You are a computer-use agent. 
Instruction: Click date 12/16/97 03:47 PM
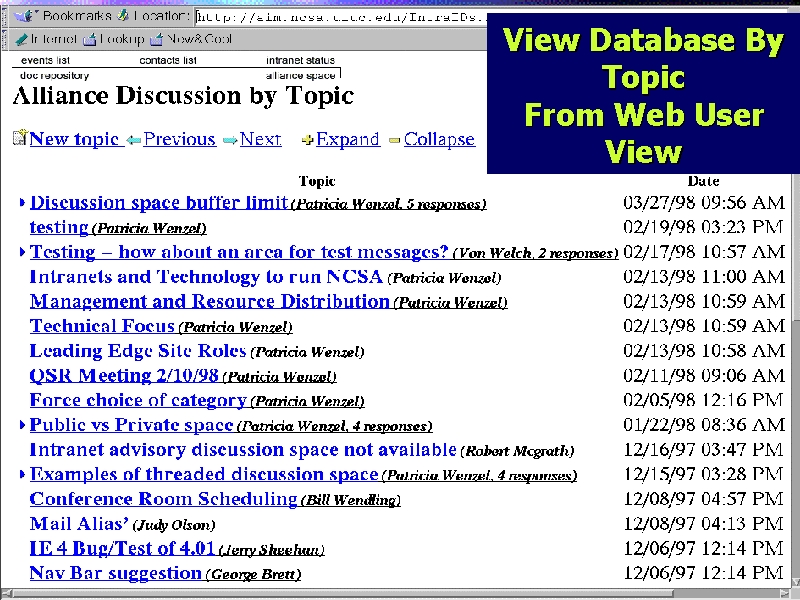pyautogui.click(x=704, y=449)
